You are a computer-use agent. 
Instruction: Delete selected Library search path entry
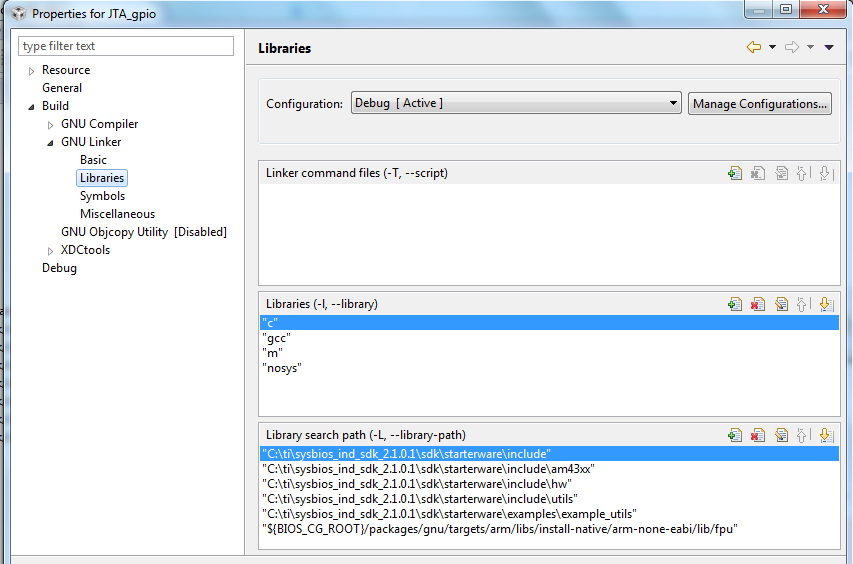(758, 435)
